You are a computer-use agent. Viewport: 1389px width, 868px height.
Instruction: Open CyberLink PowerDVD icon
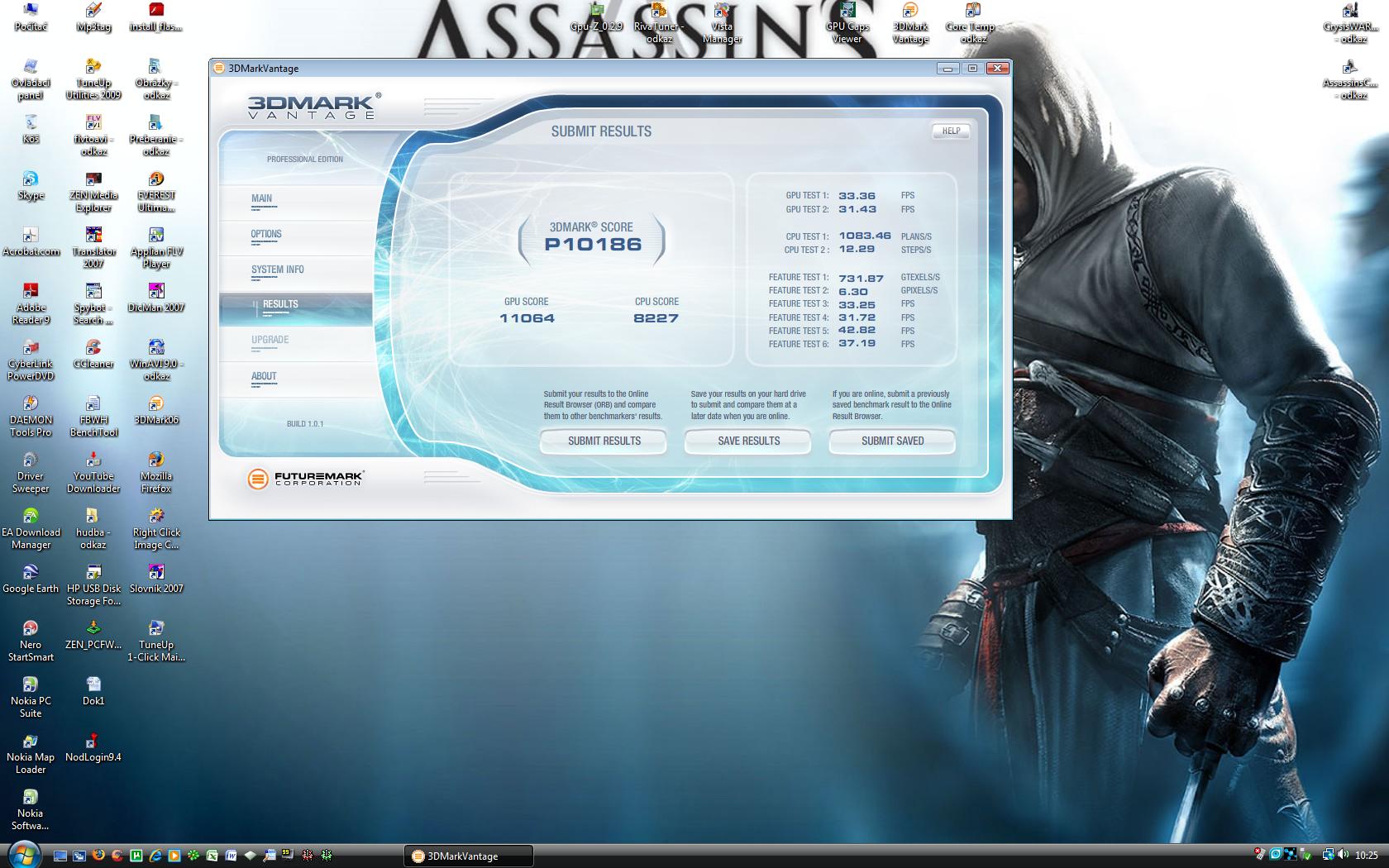coord(31,360)
